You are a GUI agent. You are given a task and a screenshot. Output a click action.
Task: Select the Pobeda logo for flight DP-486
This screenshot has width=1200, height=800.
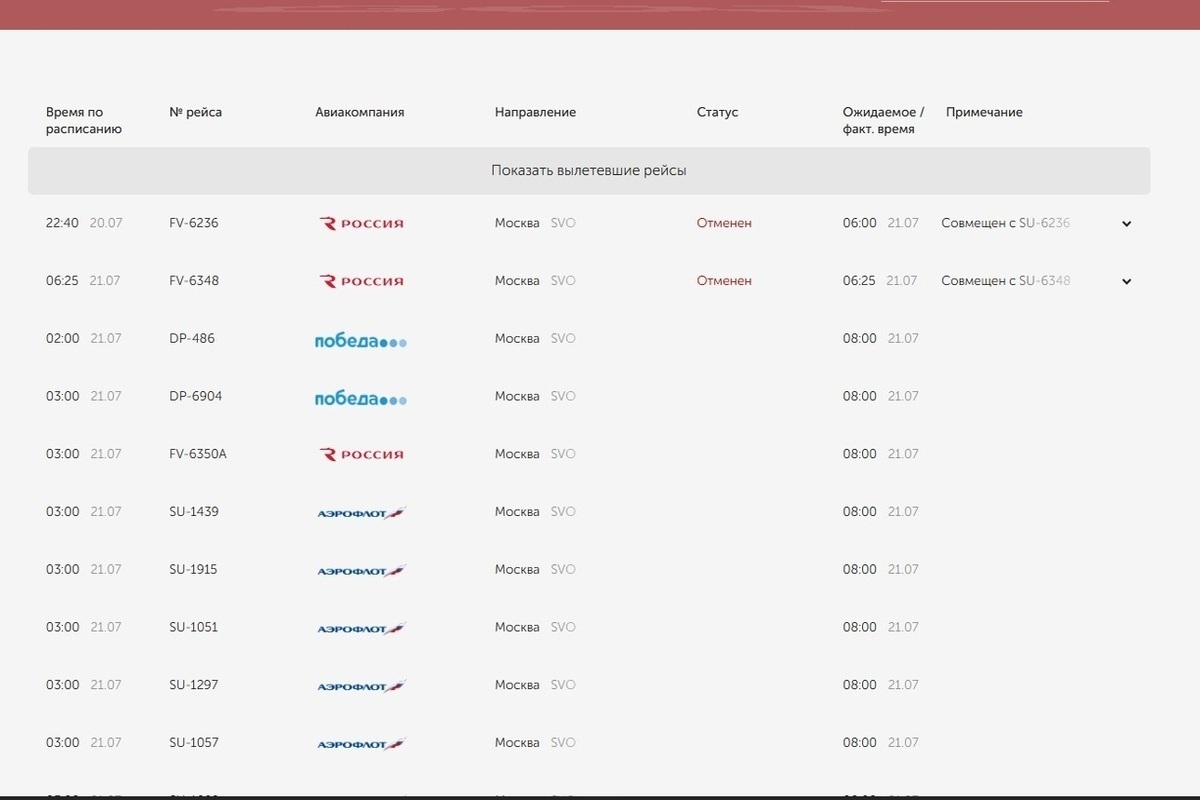[361, 340]
